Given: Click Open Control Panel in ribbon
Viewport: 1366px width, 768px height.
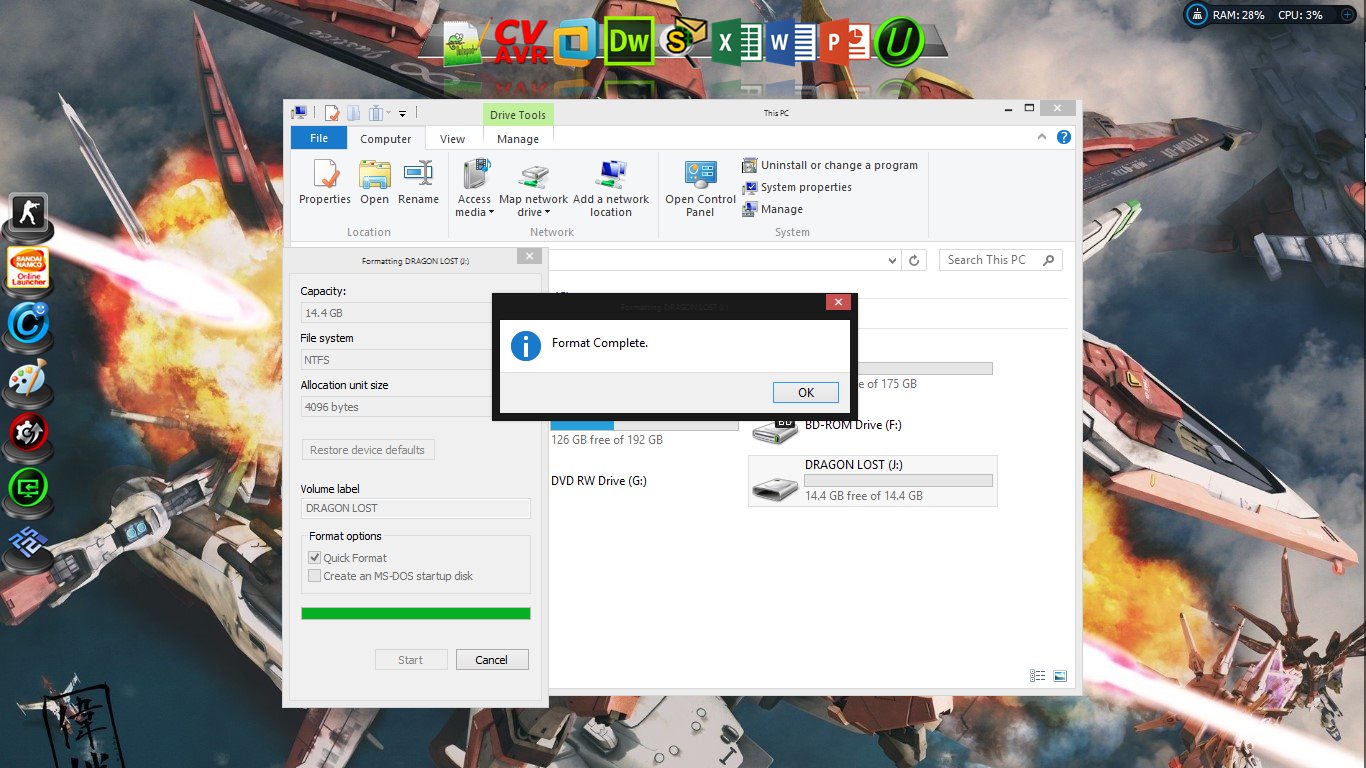Looking at the screenshot, I should (700, 189).
